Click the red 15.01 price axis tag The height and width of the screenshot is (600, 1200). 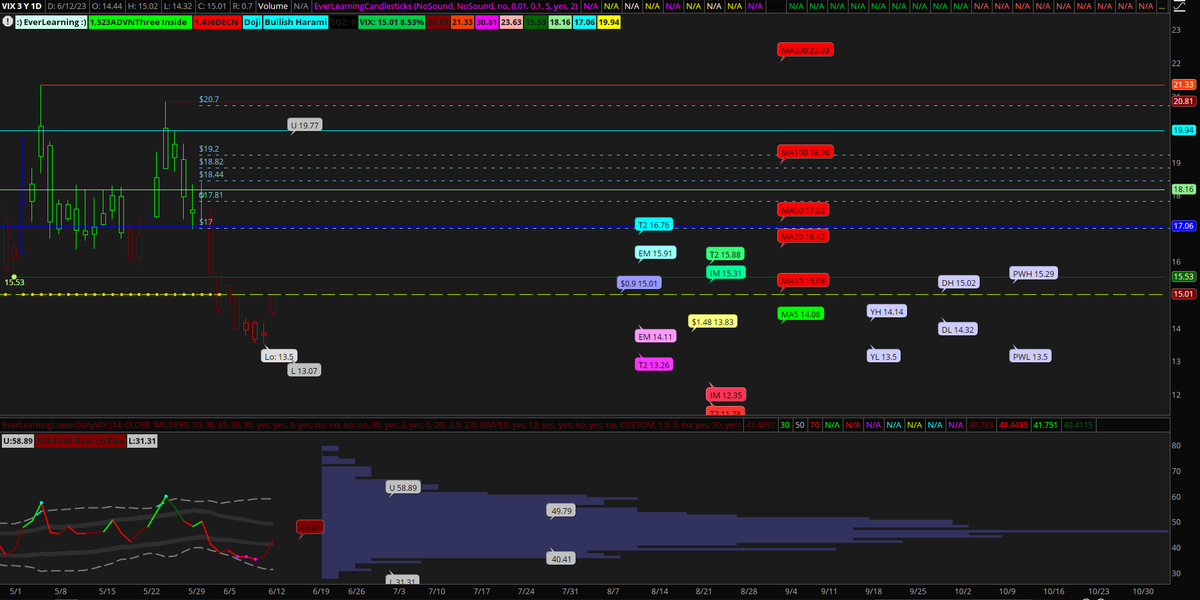pyautogui.click(x=1184, y=294)
